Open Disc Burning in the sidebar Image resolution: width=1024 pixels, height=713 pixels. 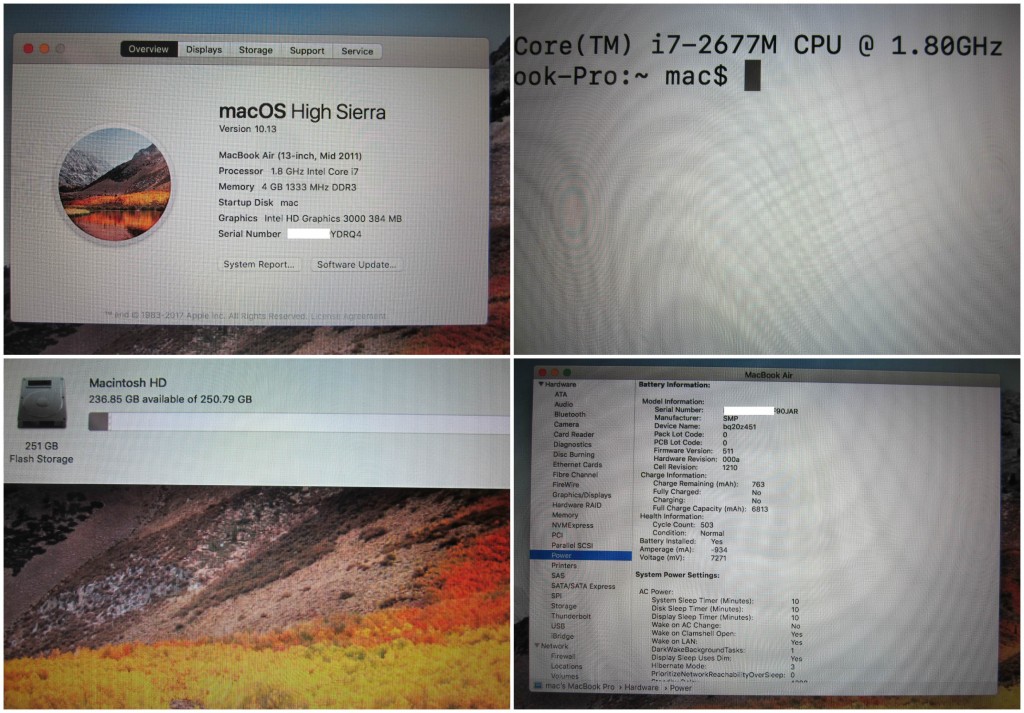pyautogui.click(x=574, y=454)
